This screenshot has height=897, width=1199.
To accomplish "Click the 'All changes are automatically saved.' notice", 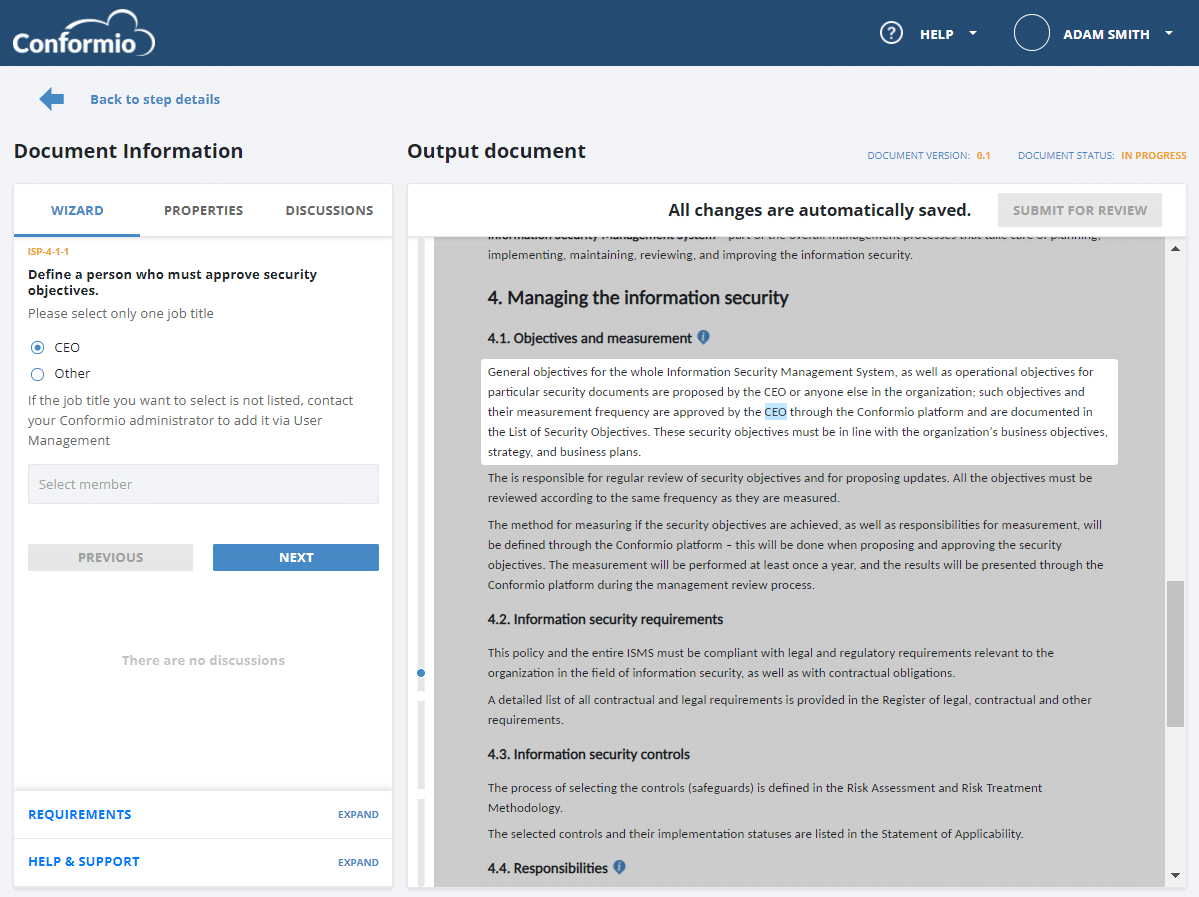I will 820,210.
